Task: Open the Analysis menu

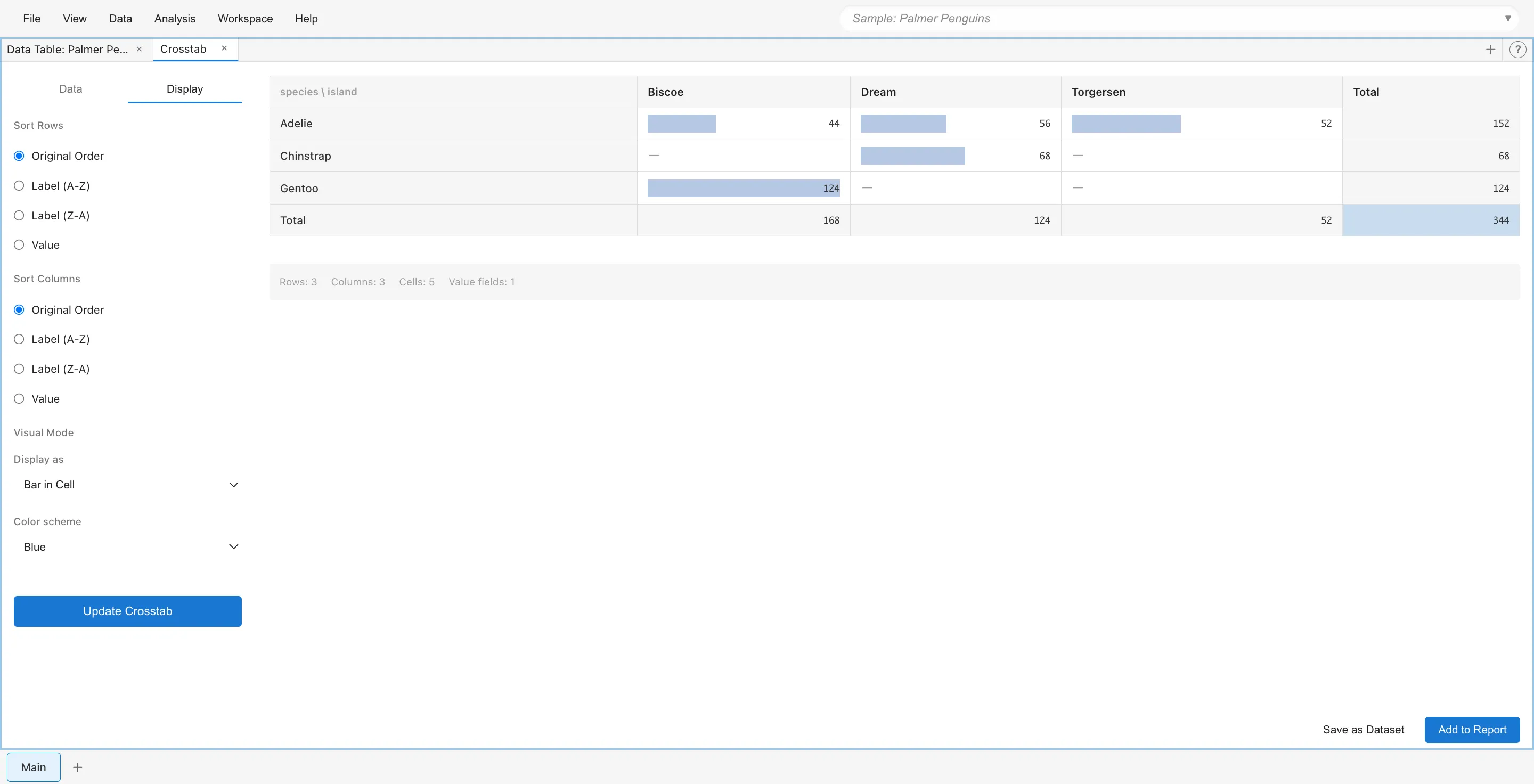Action: 175,19
